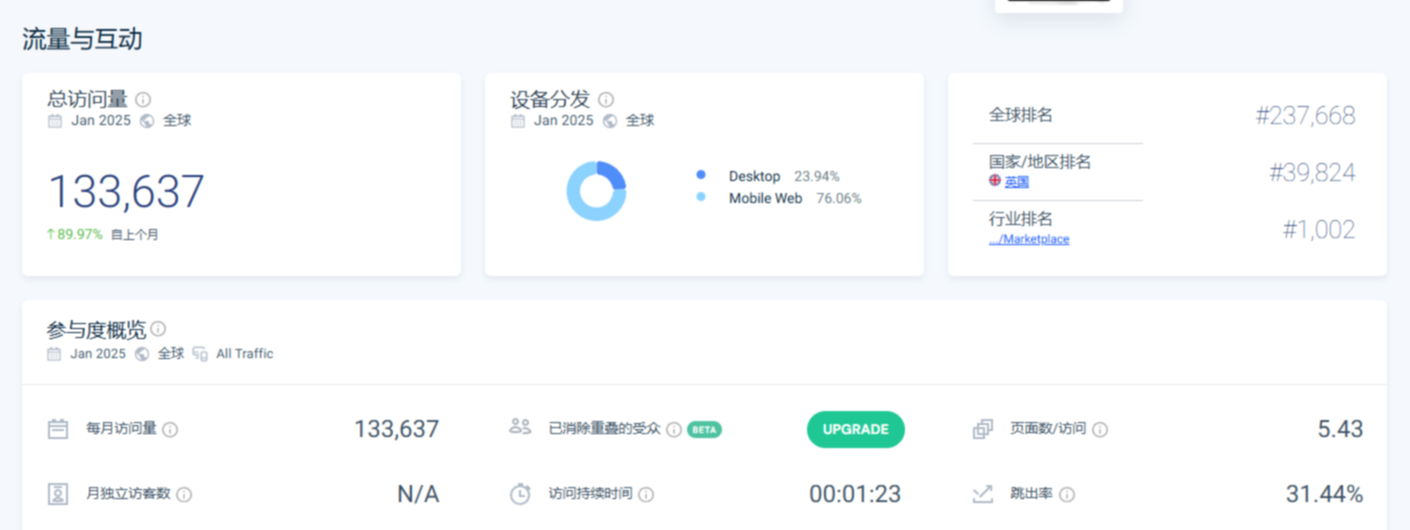Click calendar icon in 参与度概览 header
The height and width of the screenshot is (530, 1410).
coord(54,354)
